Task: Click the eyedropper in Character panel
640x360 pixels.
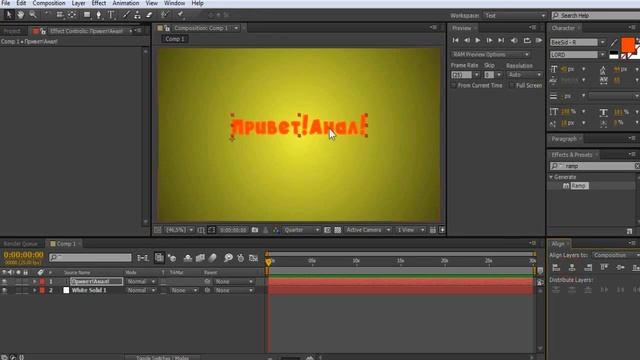Action: coord(614,42)
